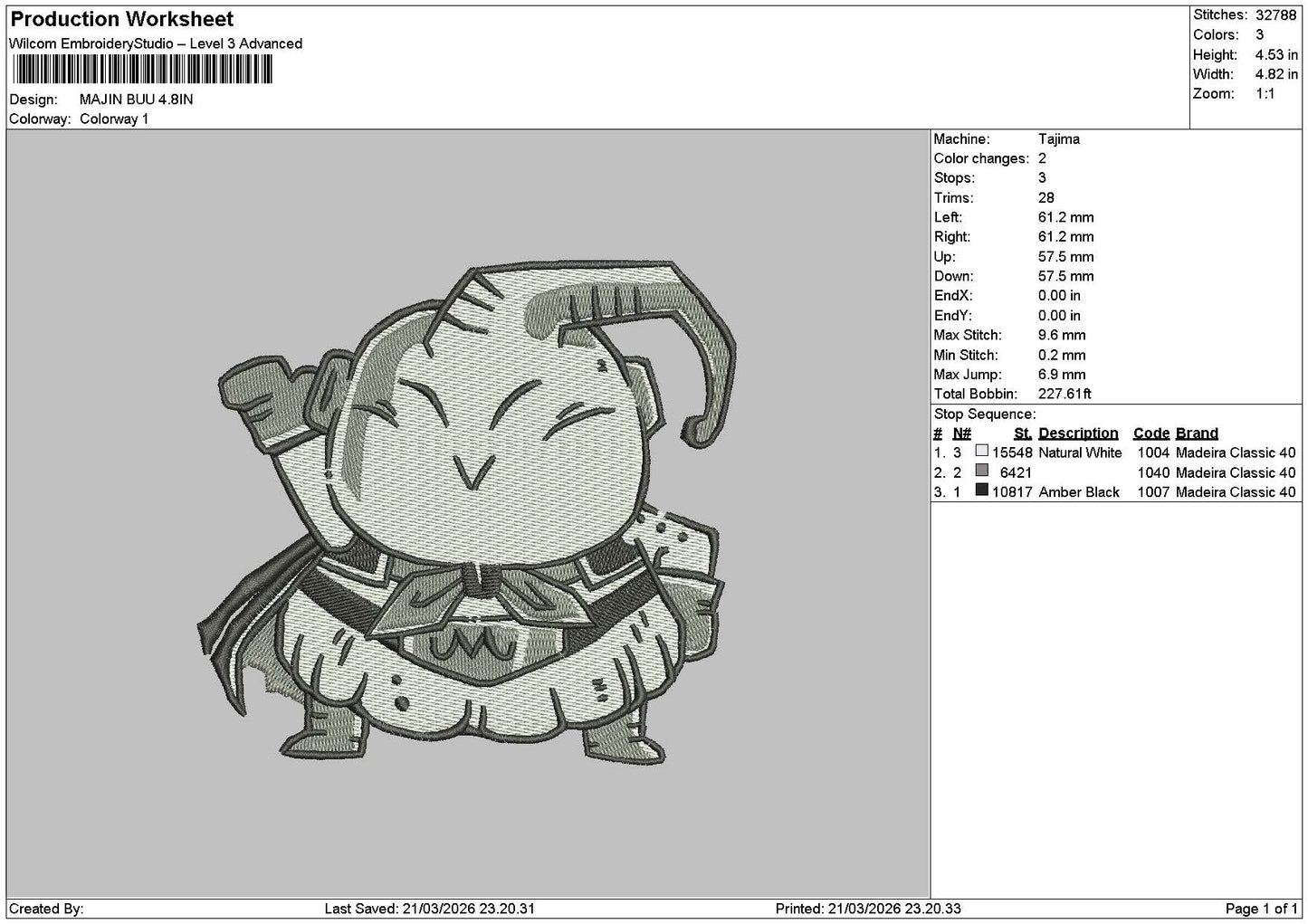Click the 'Design:' label
Viewport: 1308px width, 924px height.
pos(33,100)
